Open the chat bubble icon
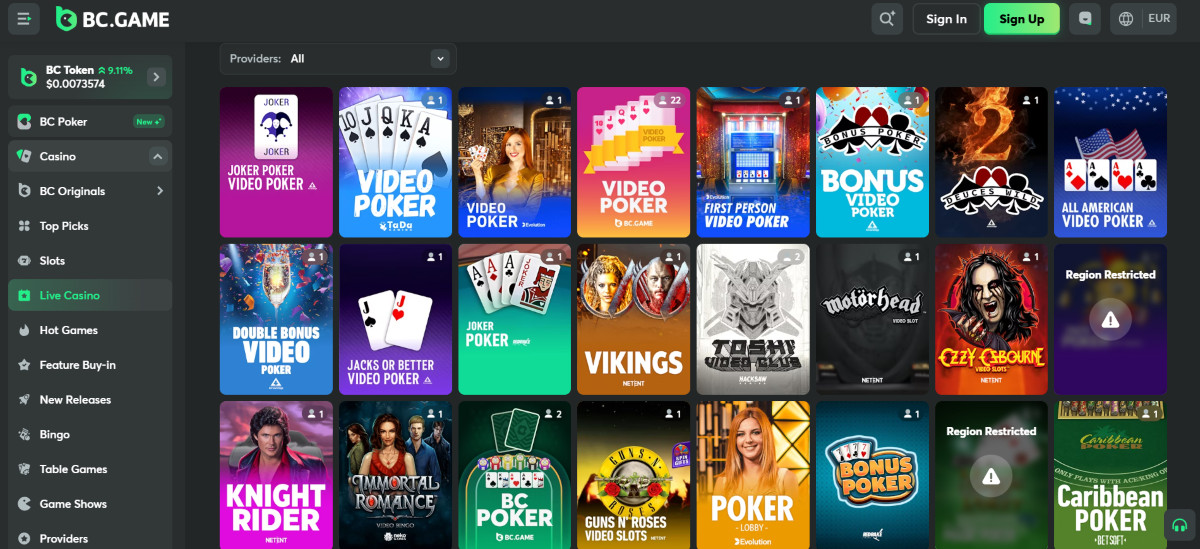The image size is (1200, 549). tap(1085, 19)
